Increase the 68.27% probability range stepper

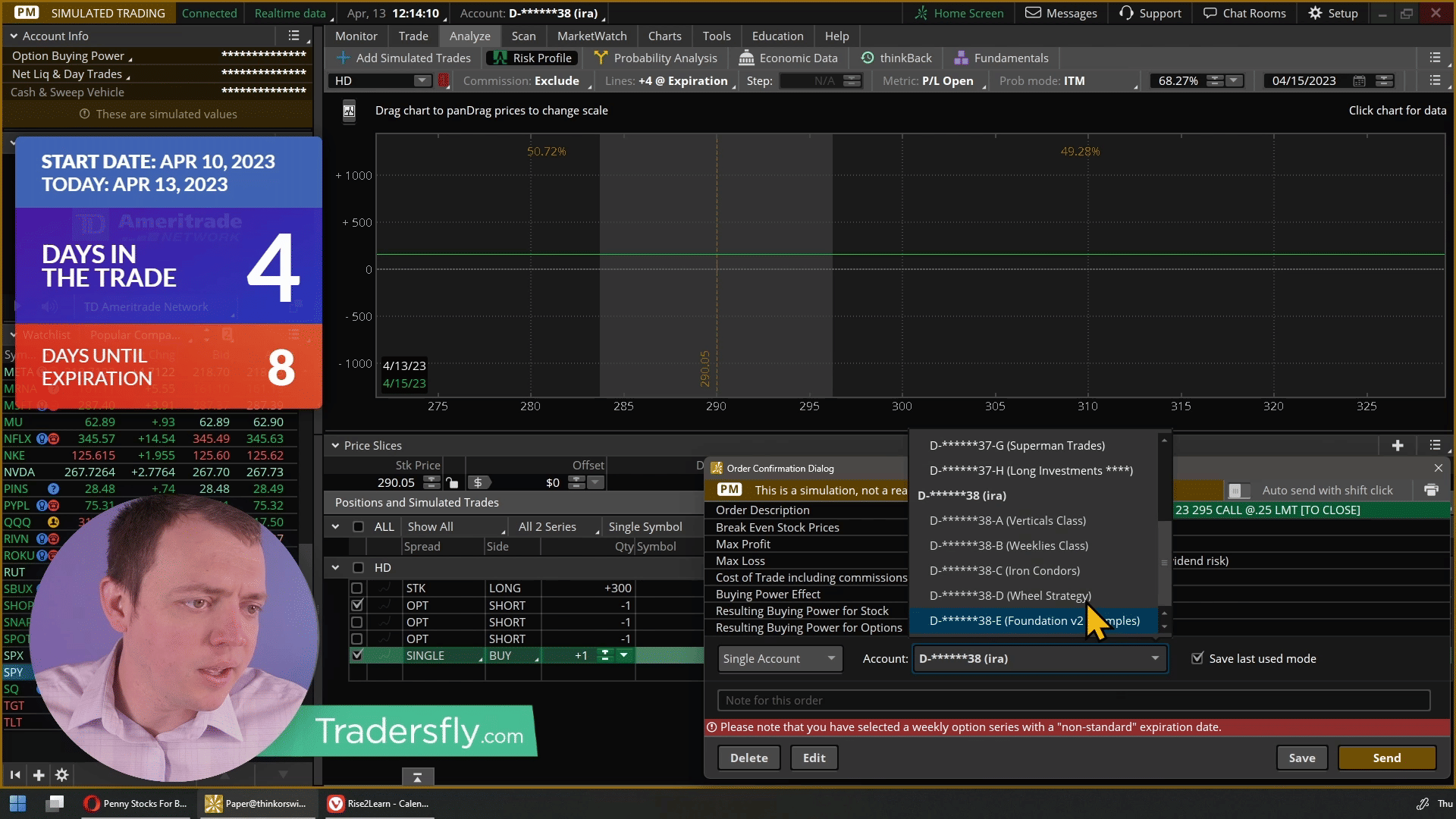(x=1215, y=77)
